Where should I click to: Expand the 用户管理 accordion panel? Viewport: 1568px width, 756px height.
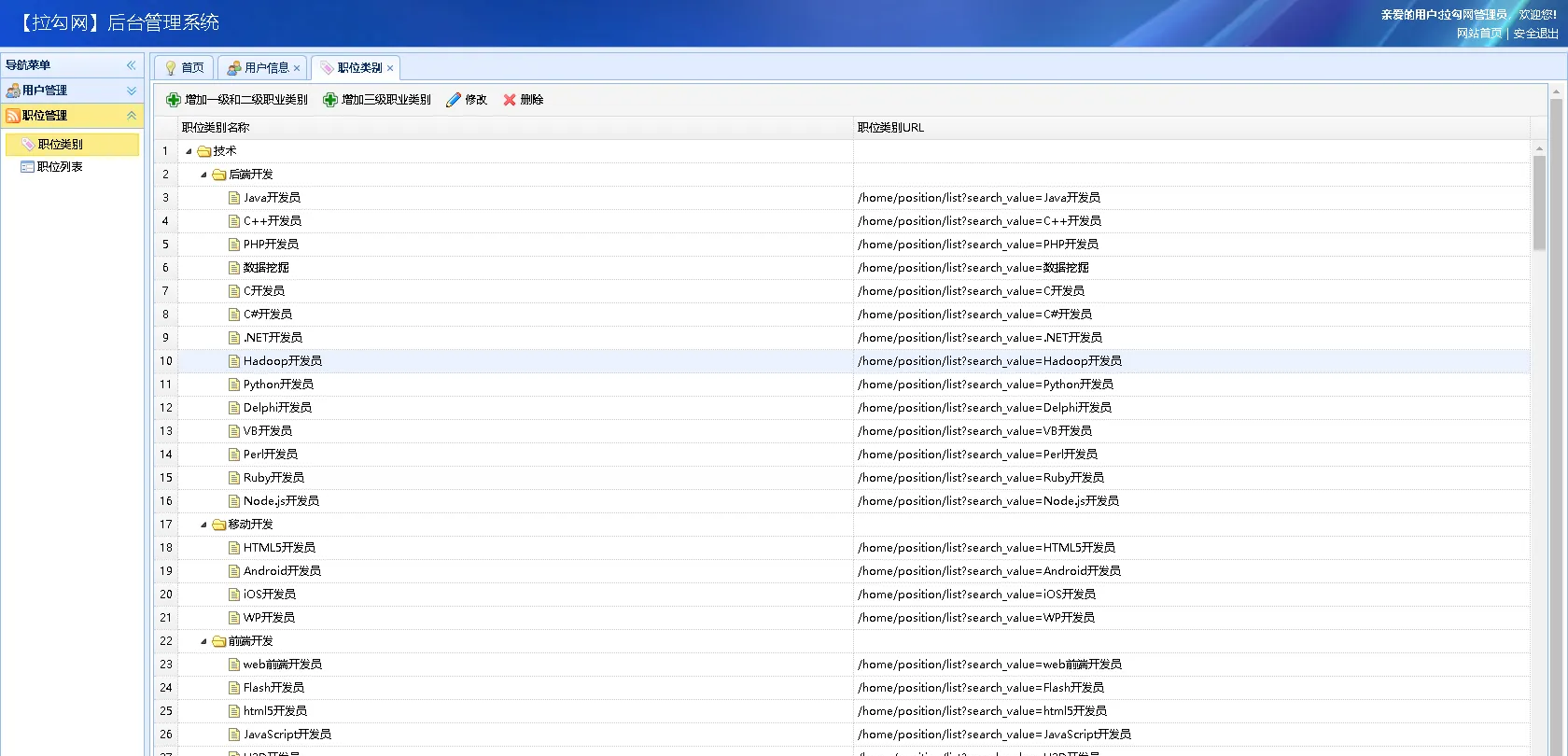pos(131,91)
